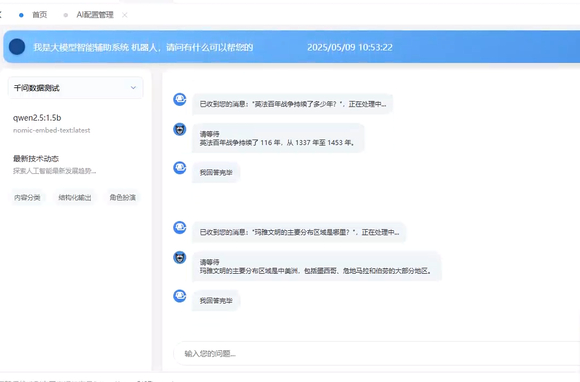The image size is (580, 382).
Task: Close the AI配置管理 tab
Action: [x=125, y=15]
